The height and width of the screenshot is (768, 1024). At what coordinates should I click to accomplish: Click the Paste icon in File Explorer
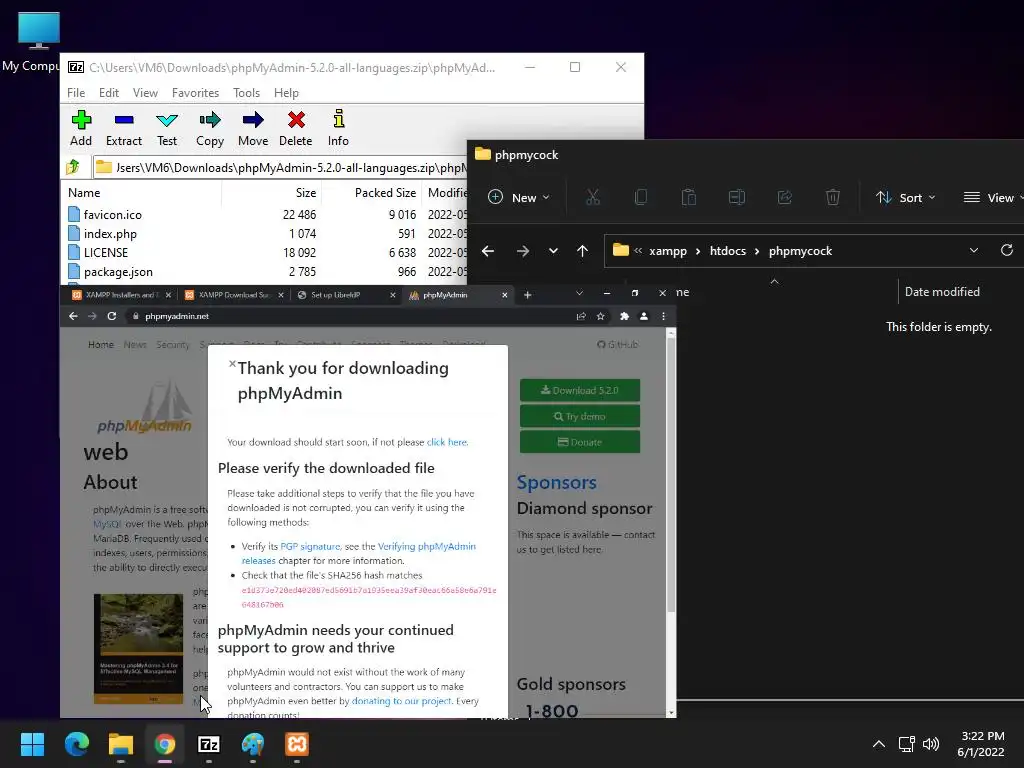click(688, 197)
